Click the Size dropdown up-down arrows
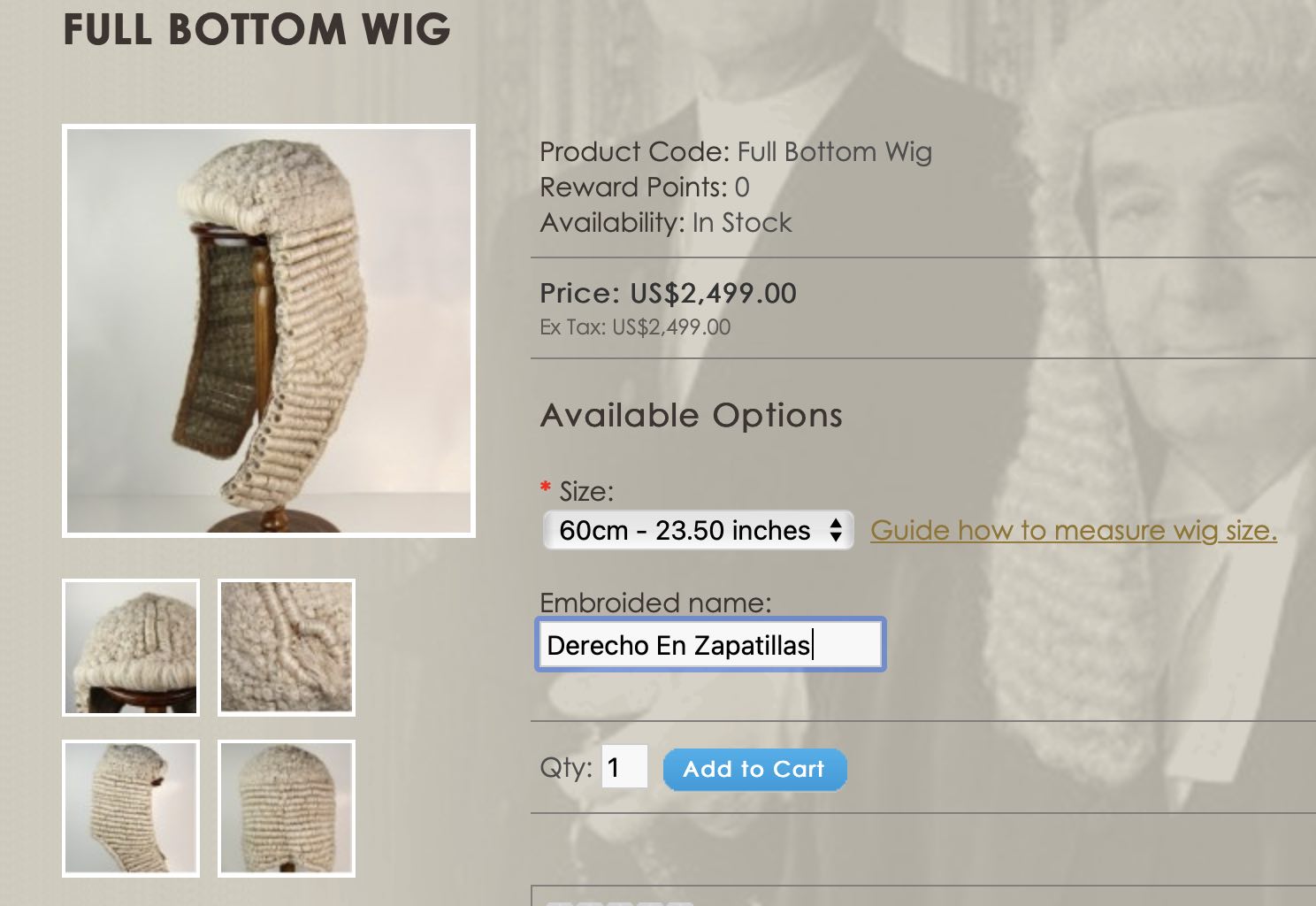 point(835,530)
